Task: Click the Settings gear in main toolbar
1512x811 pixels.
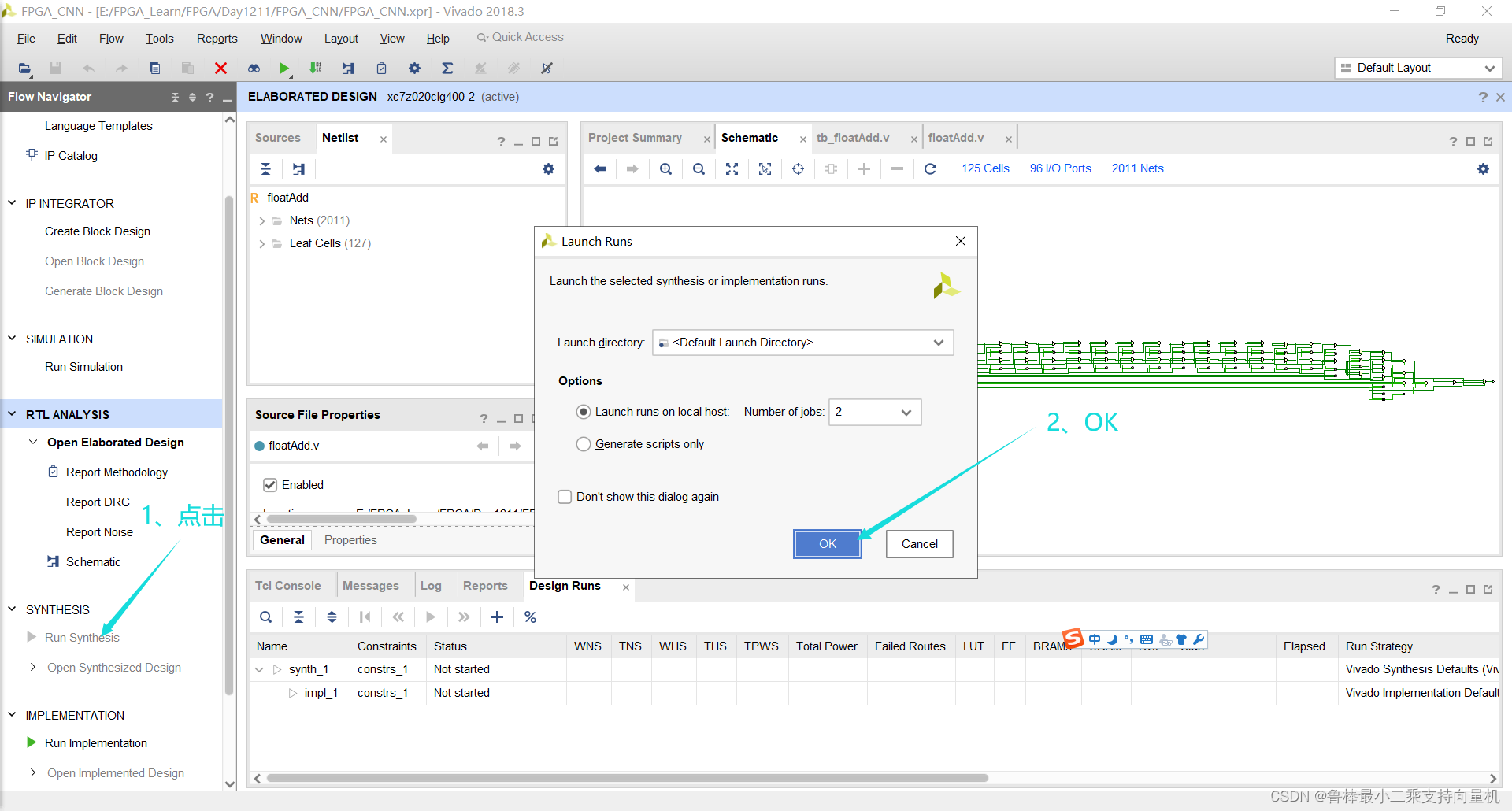Action: pos(414,69)
